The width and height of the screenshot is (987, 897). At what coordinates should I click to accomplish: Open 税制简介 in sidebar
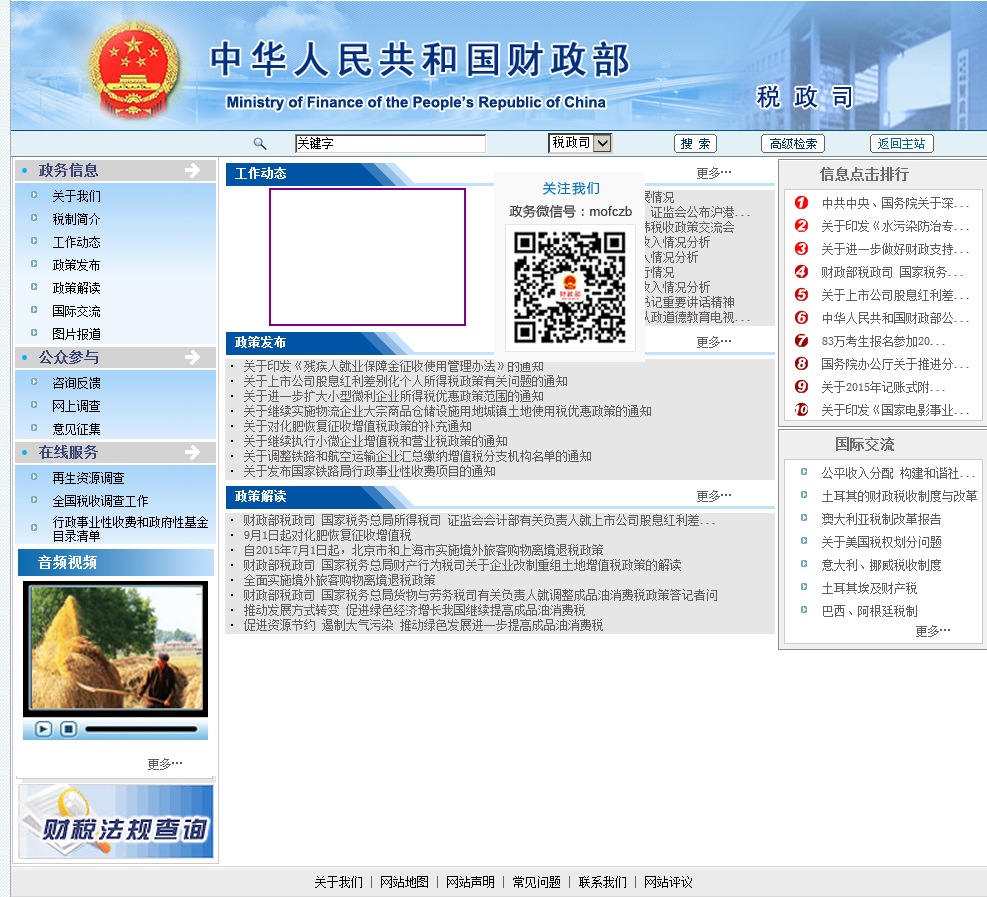coord(76,219)
